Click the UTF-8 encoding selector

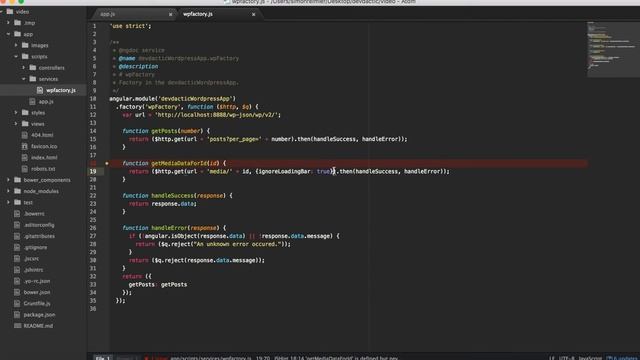tap(567, 358)
